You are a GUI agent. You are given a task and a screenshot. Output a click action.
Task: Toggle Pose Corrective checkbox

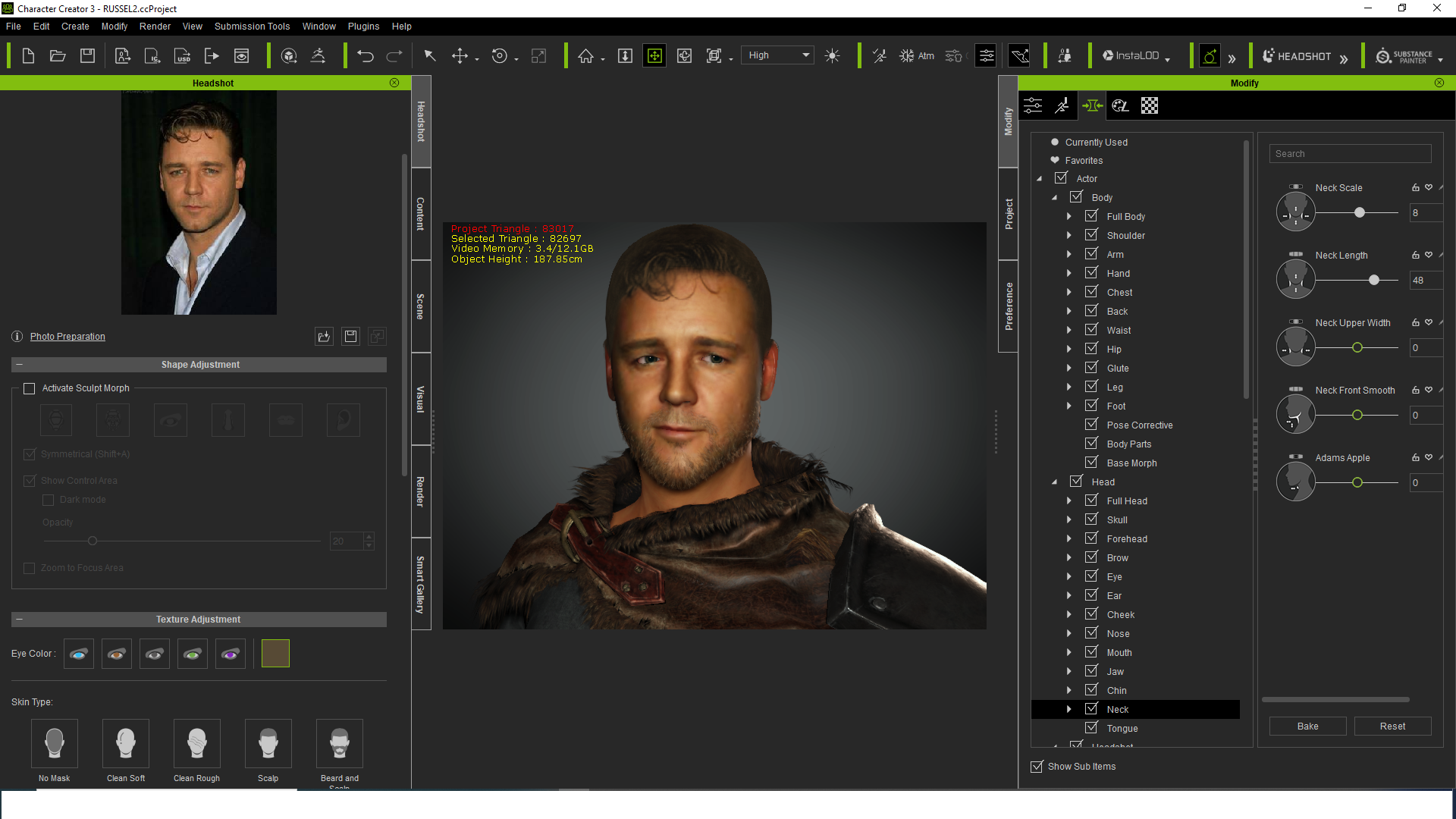(1092, 425)
